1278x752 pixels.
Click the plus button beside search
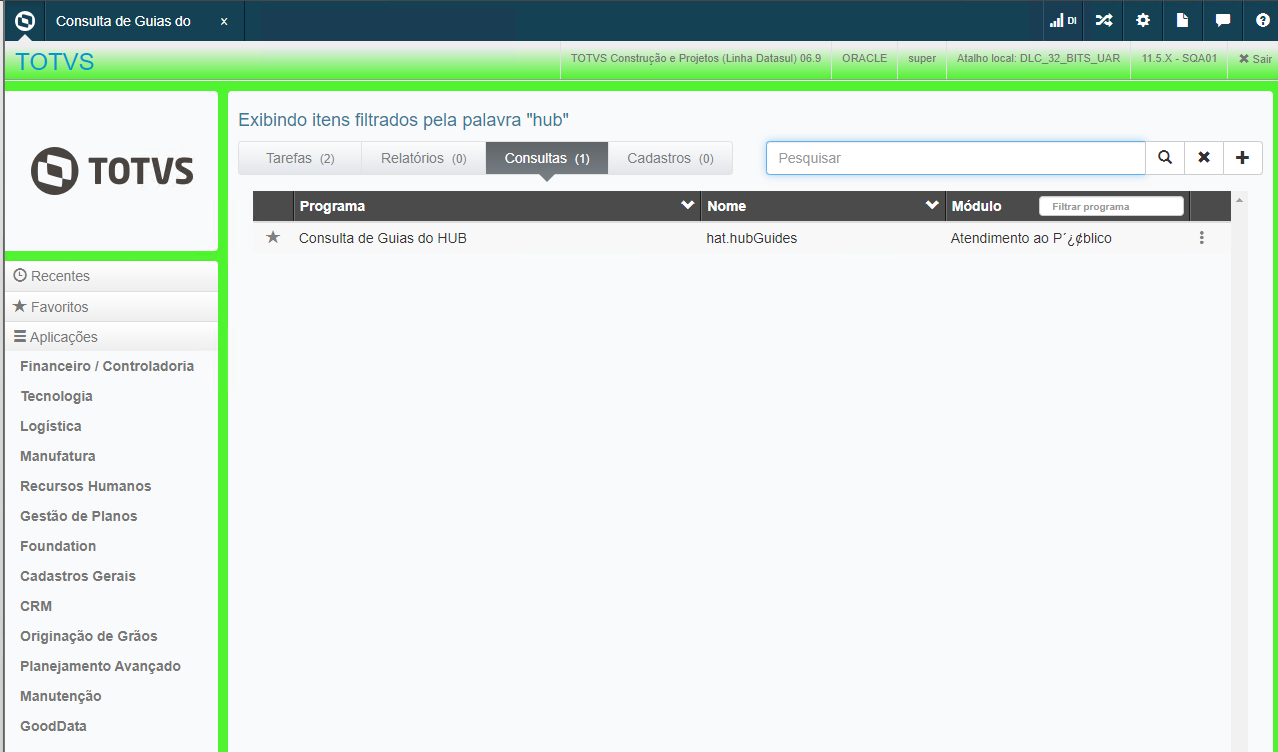(x=1243, y=158)
